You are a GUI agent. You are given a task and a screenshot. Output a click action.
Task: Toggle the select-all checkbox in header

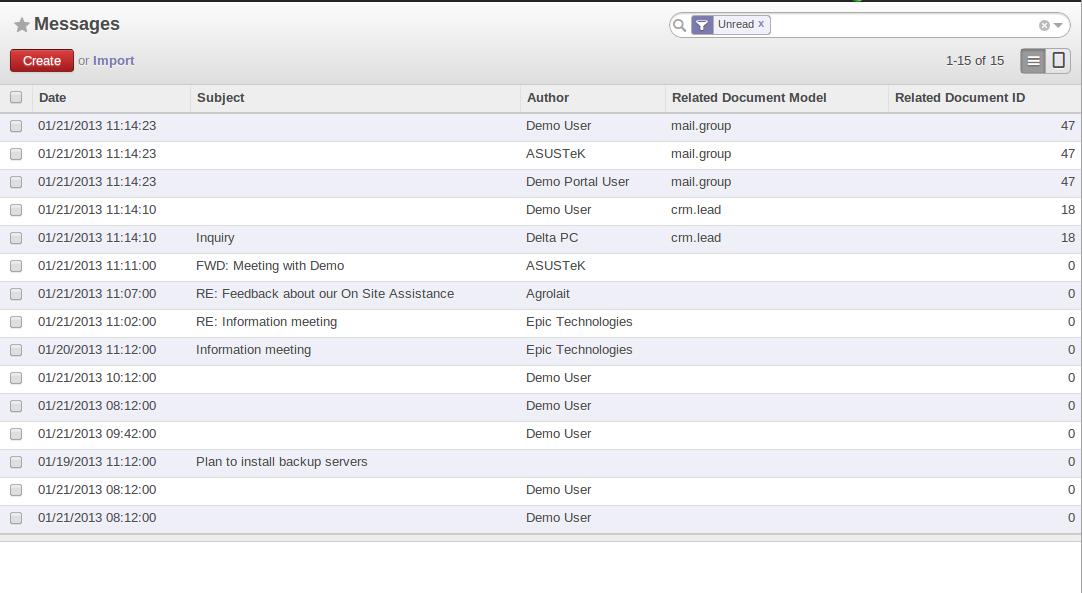(16, 97)
